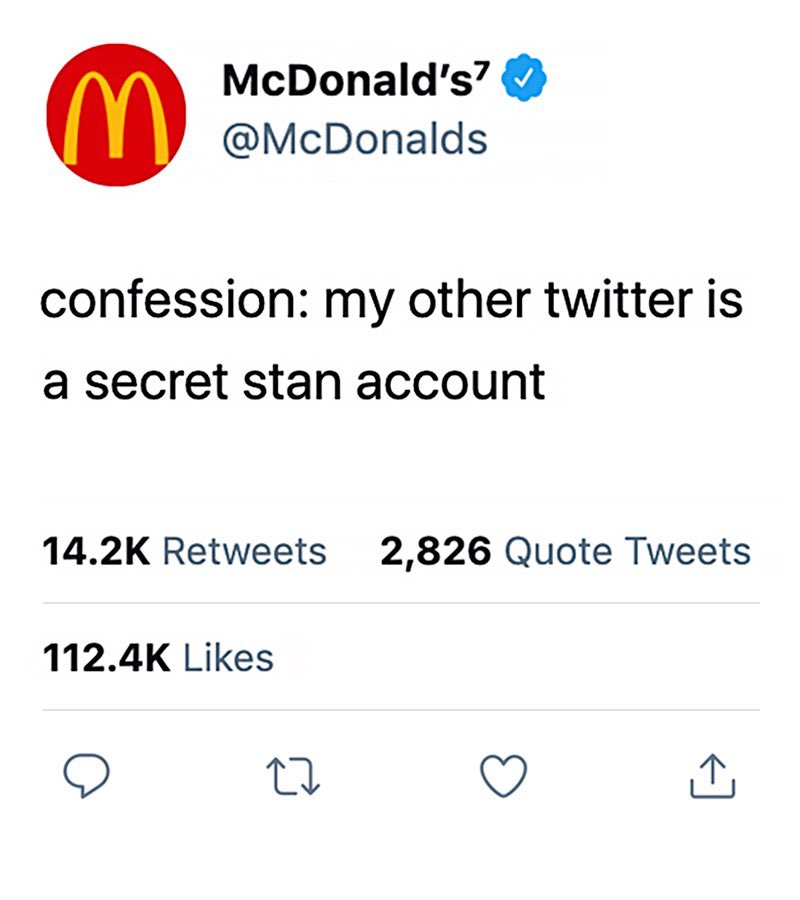Select the share icon to save tweet
The image size is (800, 900).
713,775
